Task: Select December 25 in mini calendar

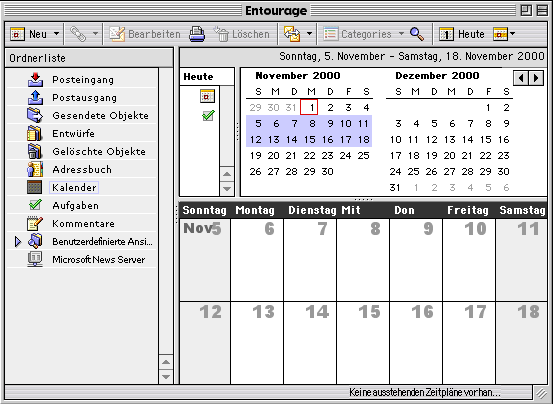Action: 414,172
